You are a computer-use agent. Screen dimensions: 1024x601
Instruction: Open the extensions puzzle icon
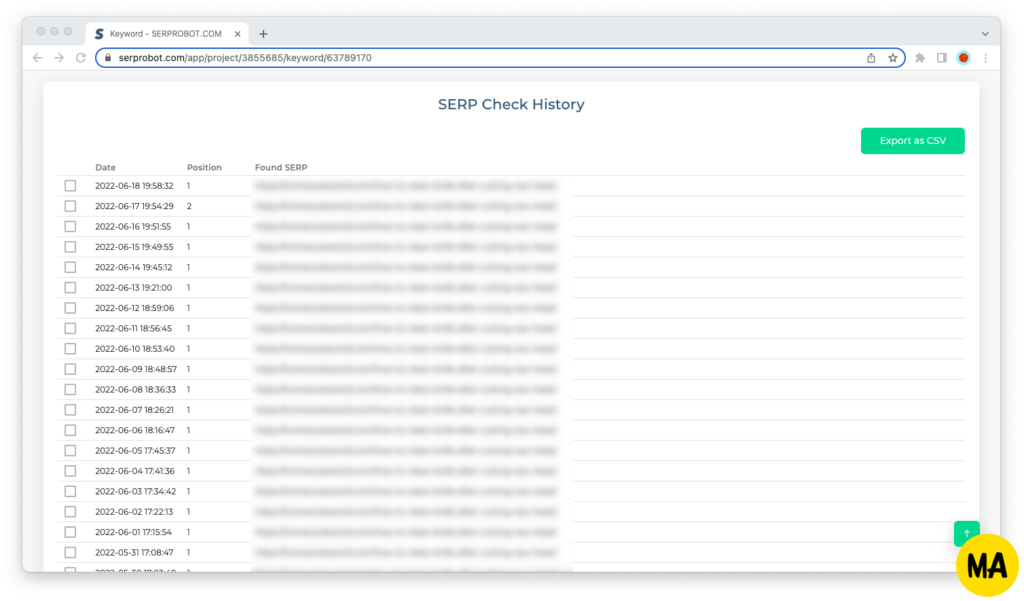click(x=920, y=58)
